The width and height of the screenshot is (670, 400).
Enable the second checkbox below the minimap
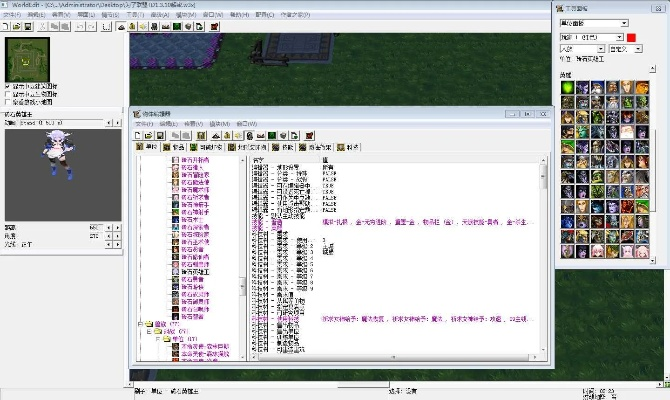click(8, 94)
